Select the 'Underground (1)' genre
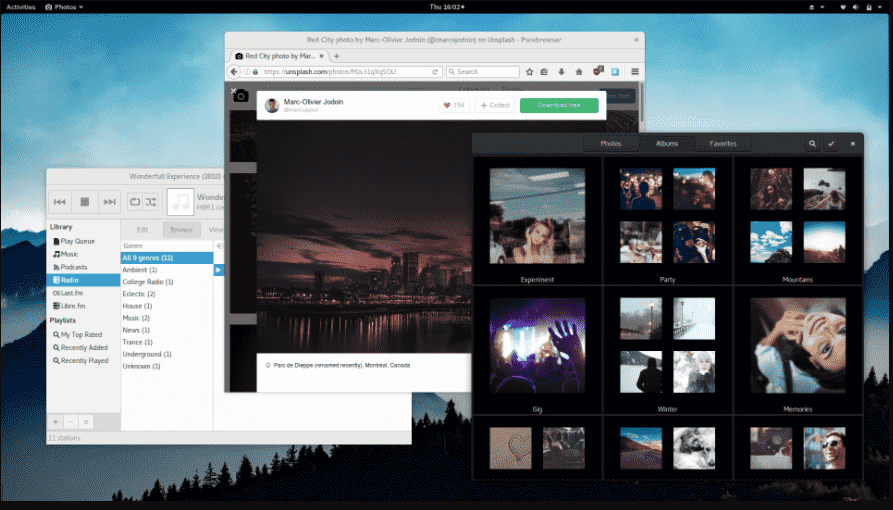Viewport: 893px width, 510px height. pos(167,354)
